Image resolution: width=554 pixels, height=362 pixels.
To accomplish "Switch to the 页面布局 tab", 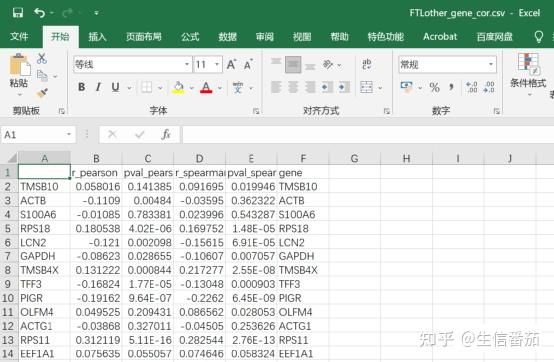I will point(144,37).
